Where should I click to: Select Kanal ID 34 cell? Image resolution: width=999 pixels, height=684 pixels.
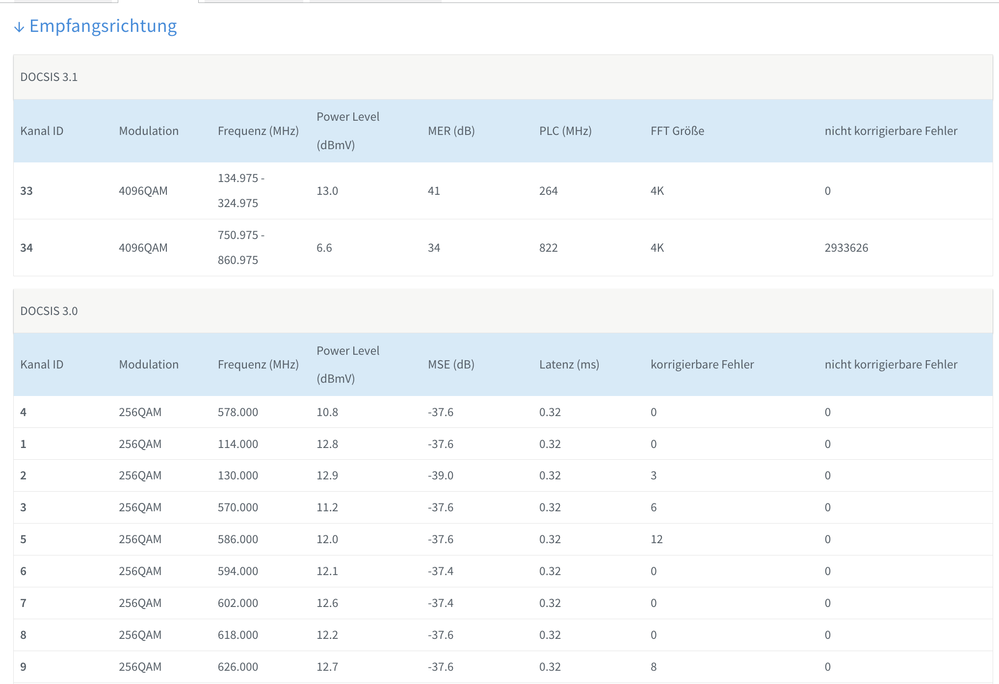pos(26,248)
